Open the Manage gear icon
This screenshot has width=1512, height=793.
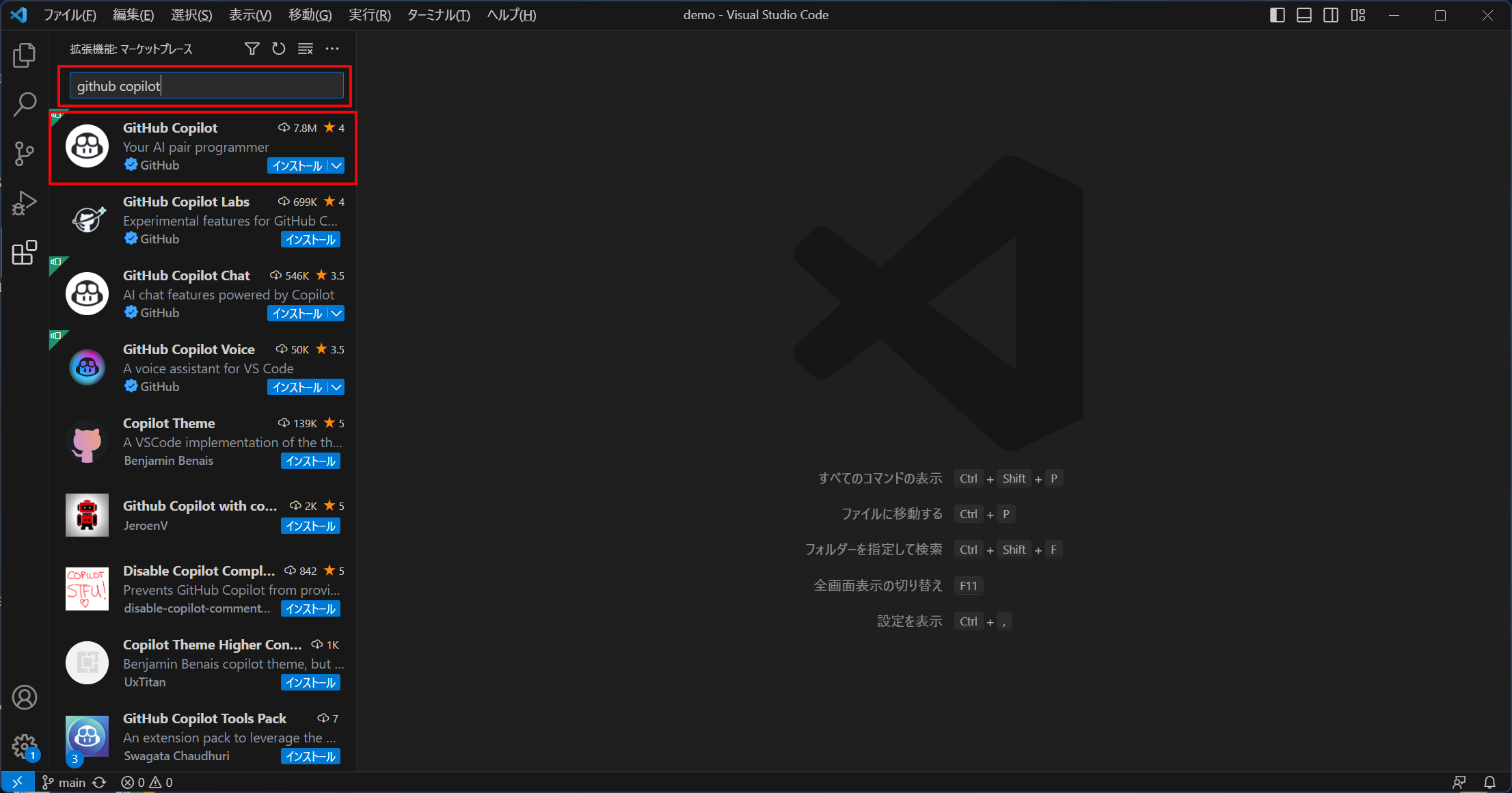[25, 747]
